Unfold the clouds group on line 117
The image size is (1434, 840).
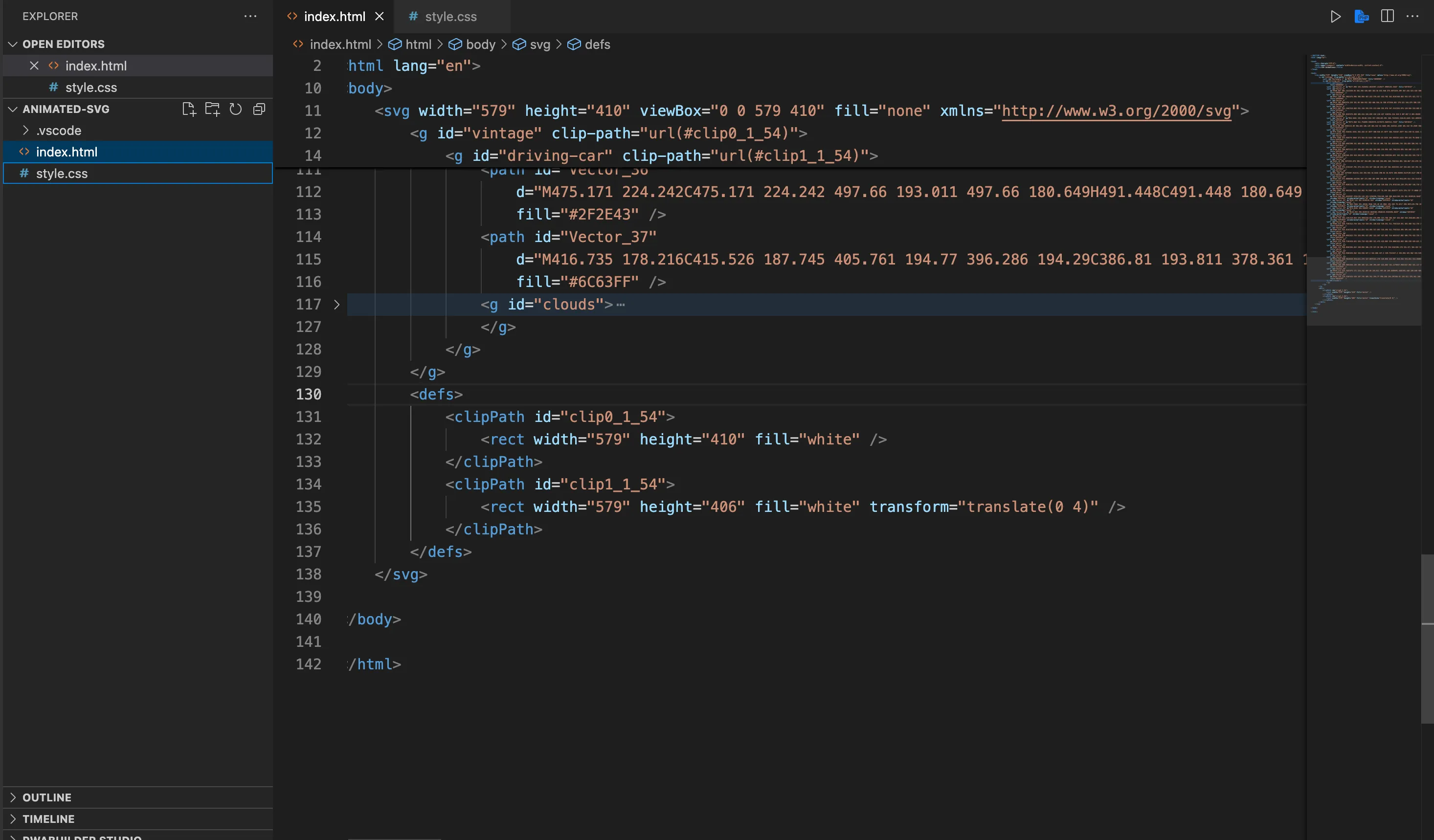(336, 305)
